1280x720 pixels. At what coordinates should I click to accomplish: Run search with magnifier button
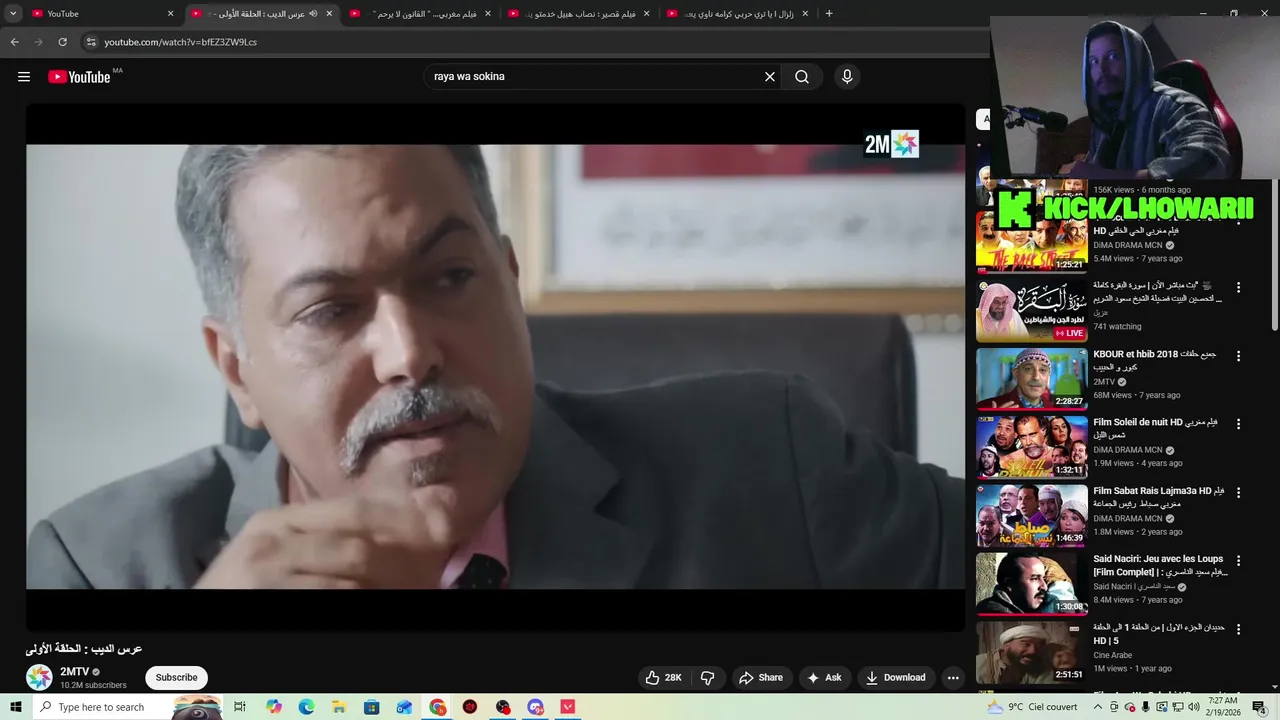pos(802,77)
